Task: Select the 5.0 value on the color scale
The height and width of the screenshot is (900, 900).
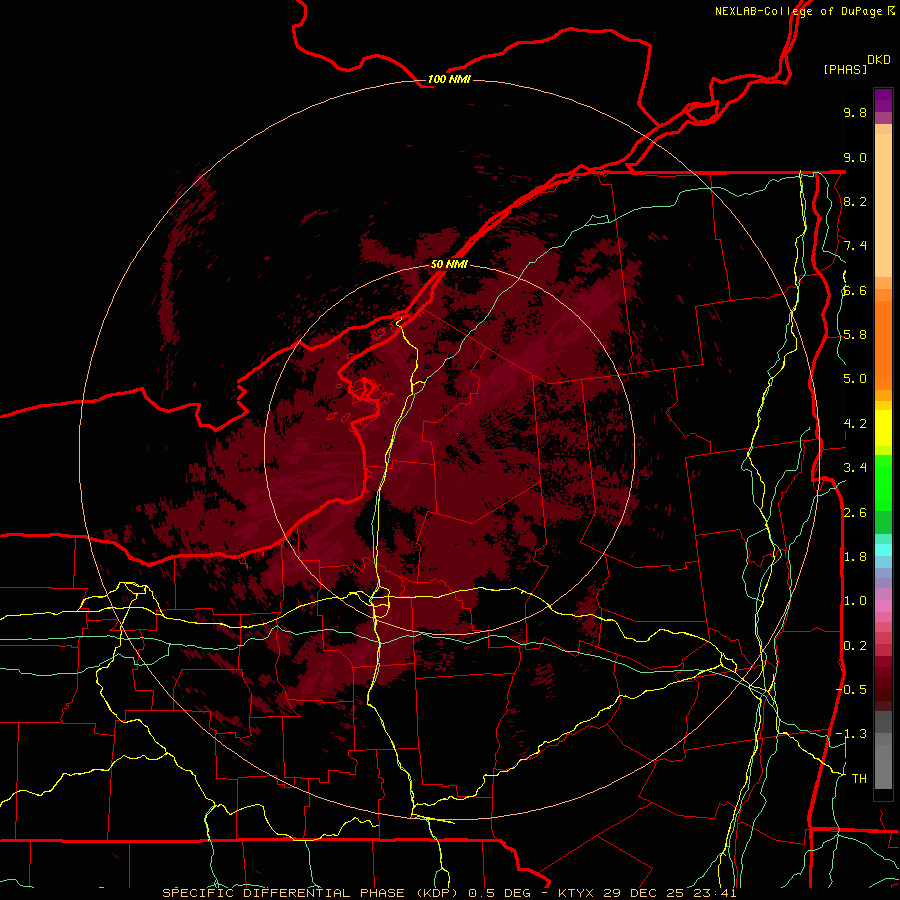Action: click(855, 379)
